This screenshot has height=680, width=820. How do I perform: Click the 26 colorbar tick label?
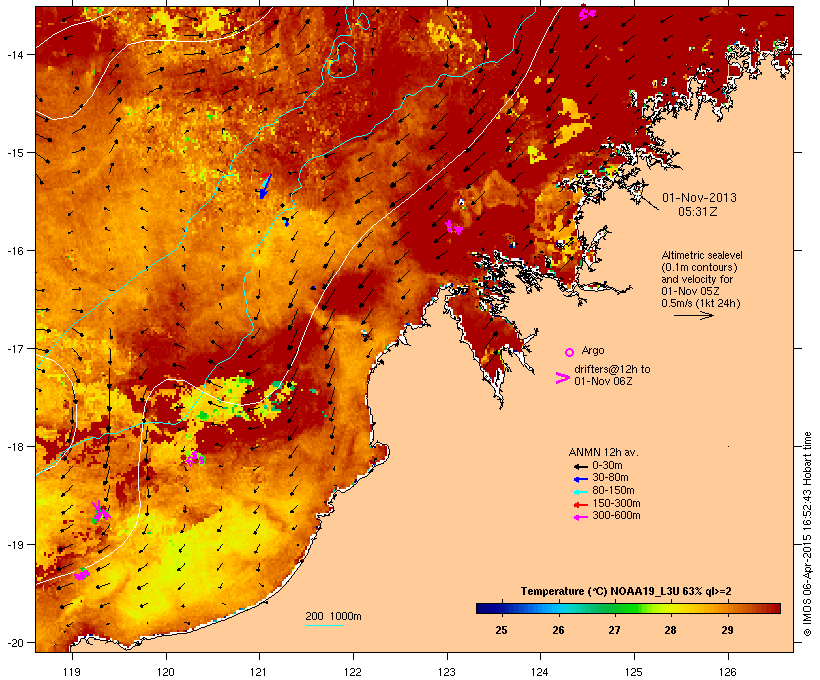[x=558, y=630]
